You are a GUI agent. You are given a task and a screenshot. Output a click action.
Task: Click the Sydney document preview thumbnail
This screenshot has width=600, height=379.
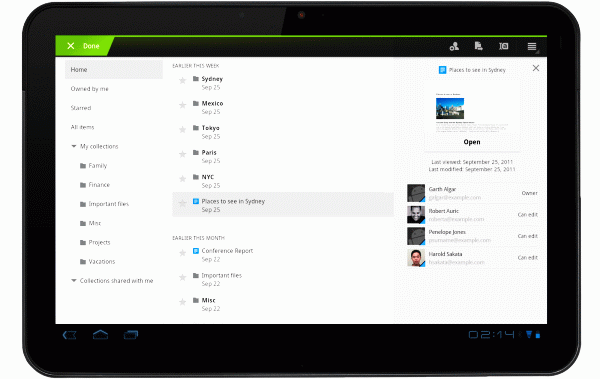471,113
